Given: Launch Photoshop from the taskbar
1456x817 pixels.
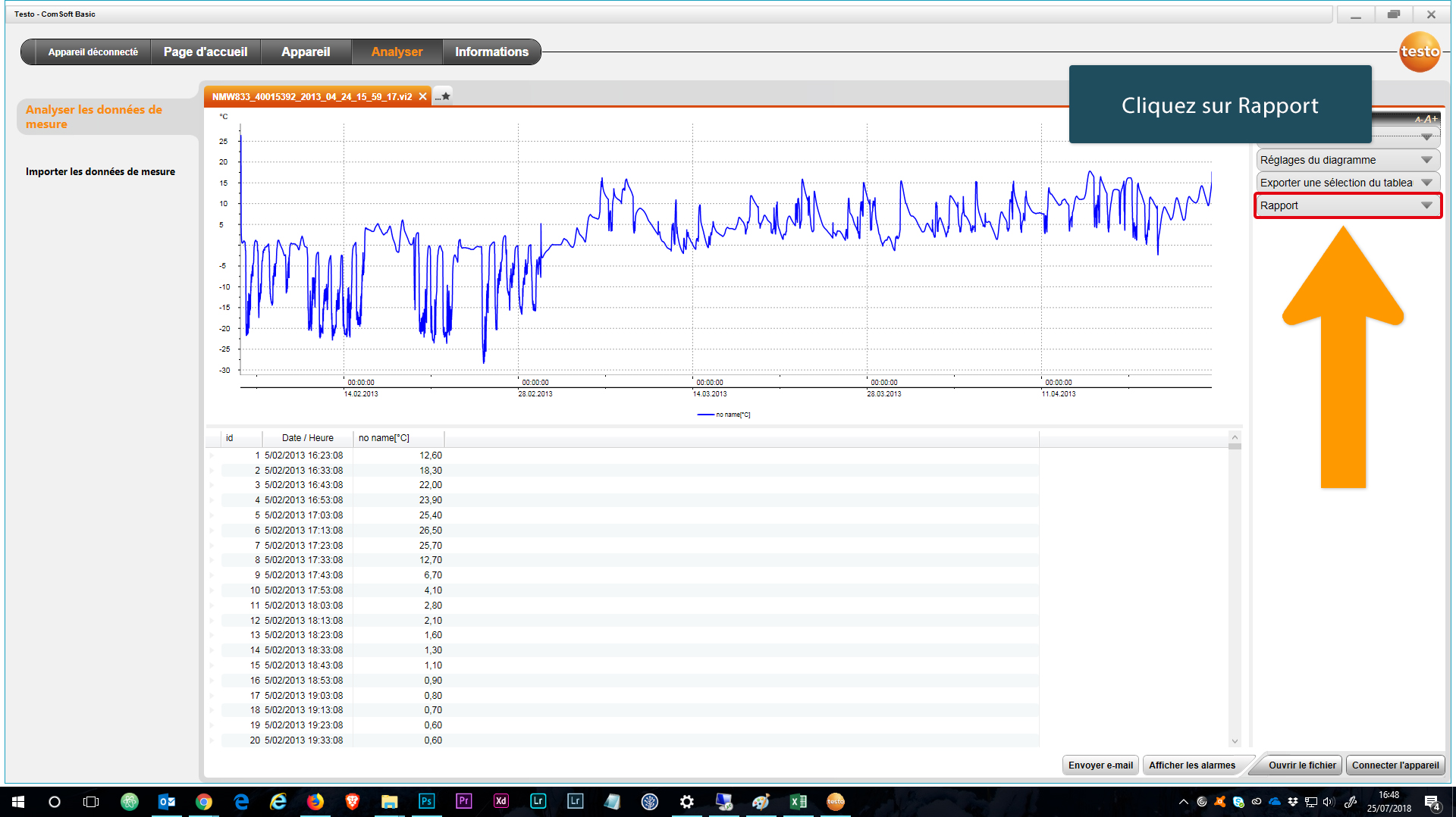Looking at the screenshot, I should pos(426,801).
